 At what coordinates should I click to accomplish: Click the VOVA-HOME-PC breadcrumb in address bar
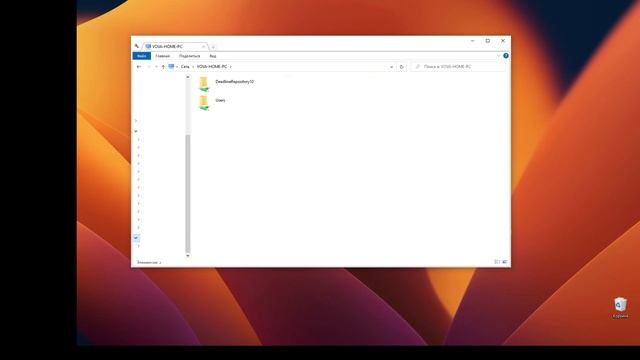211,67
